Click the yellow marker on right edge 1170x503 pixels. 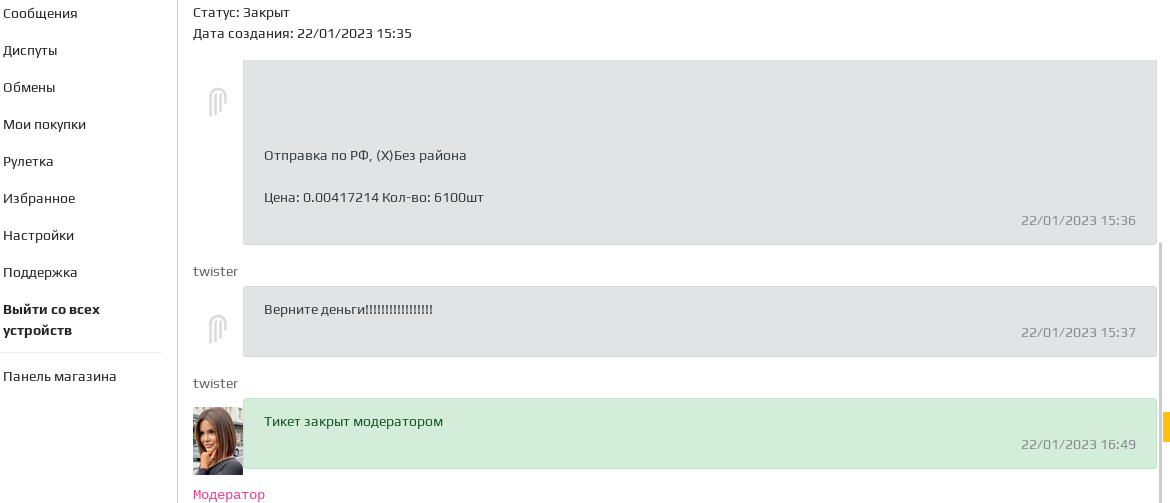pos(1166,426)
